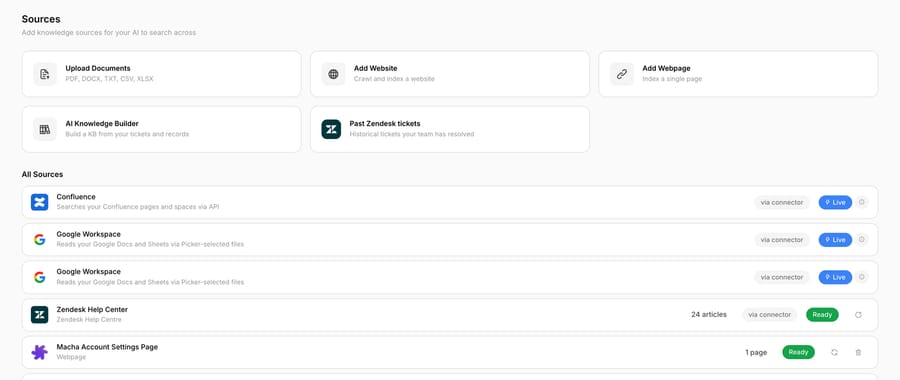
Task: Open the Zendesk Help Center source title
Action: pyautogui.click(x=92, y=309)
